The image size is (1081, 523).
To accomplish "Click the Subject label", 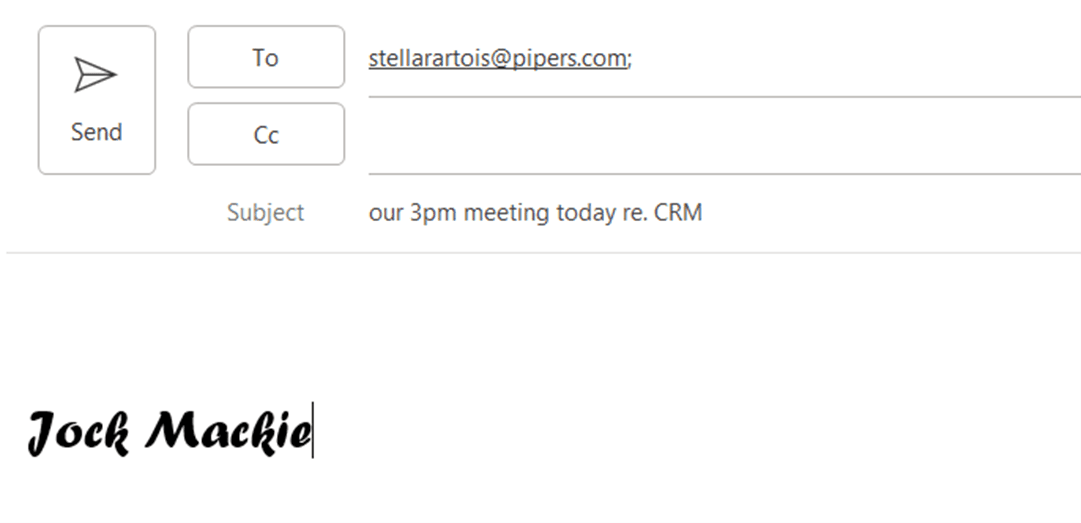I will [x=265, y=213].
